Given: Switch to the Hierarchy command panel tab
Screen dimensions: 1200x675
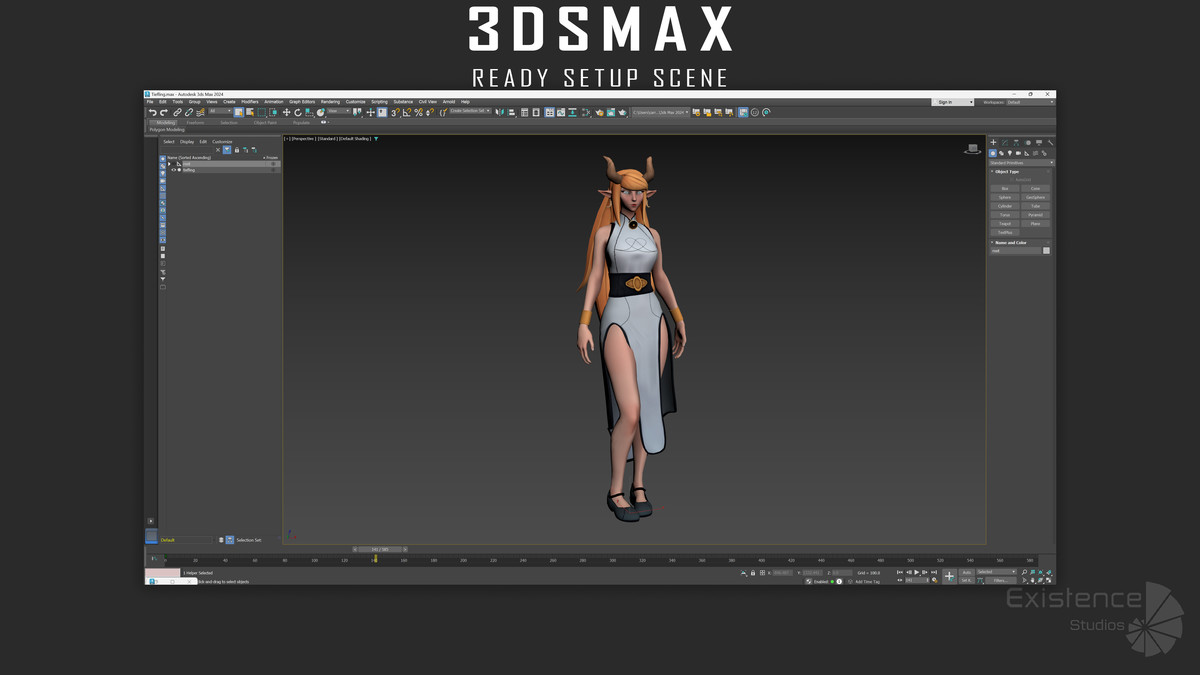Looking at the screenshot, I should (1016, 142).
